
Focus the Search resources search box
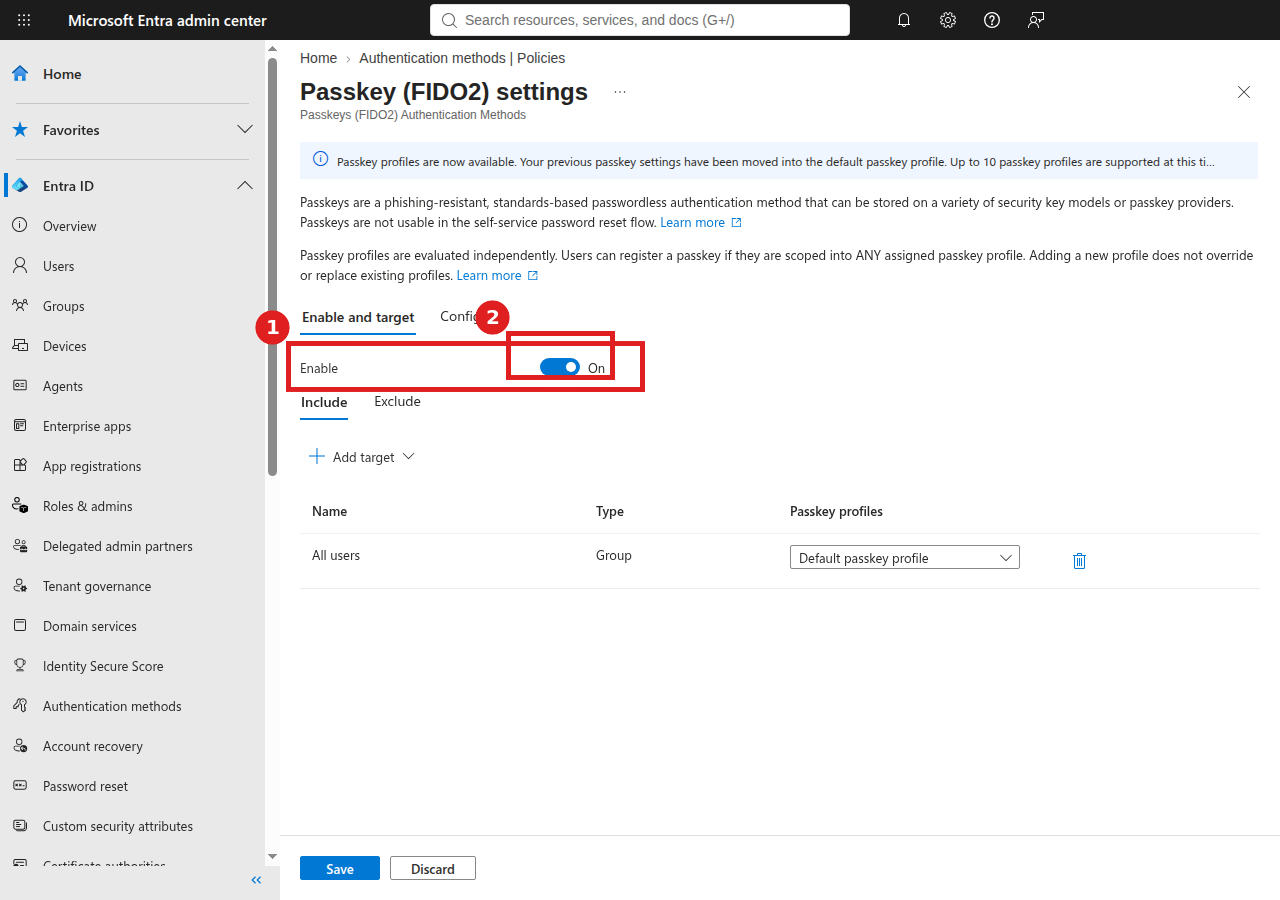[640, 20]
